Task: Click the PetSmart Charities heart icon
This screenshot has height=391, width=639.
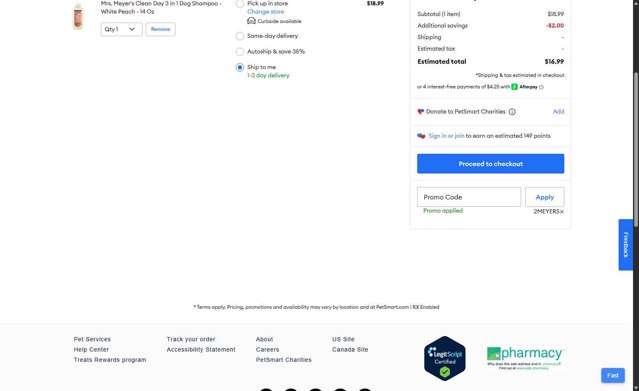Action: coord(421,112)
